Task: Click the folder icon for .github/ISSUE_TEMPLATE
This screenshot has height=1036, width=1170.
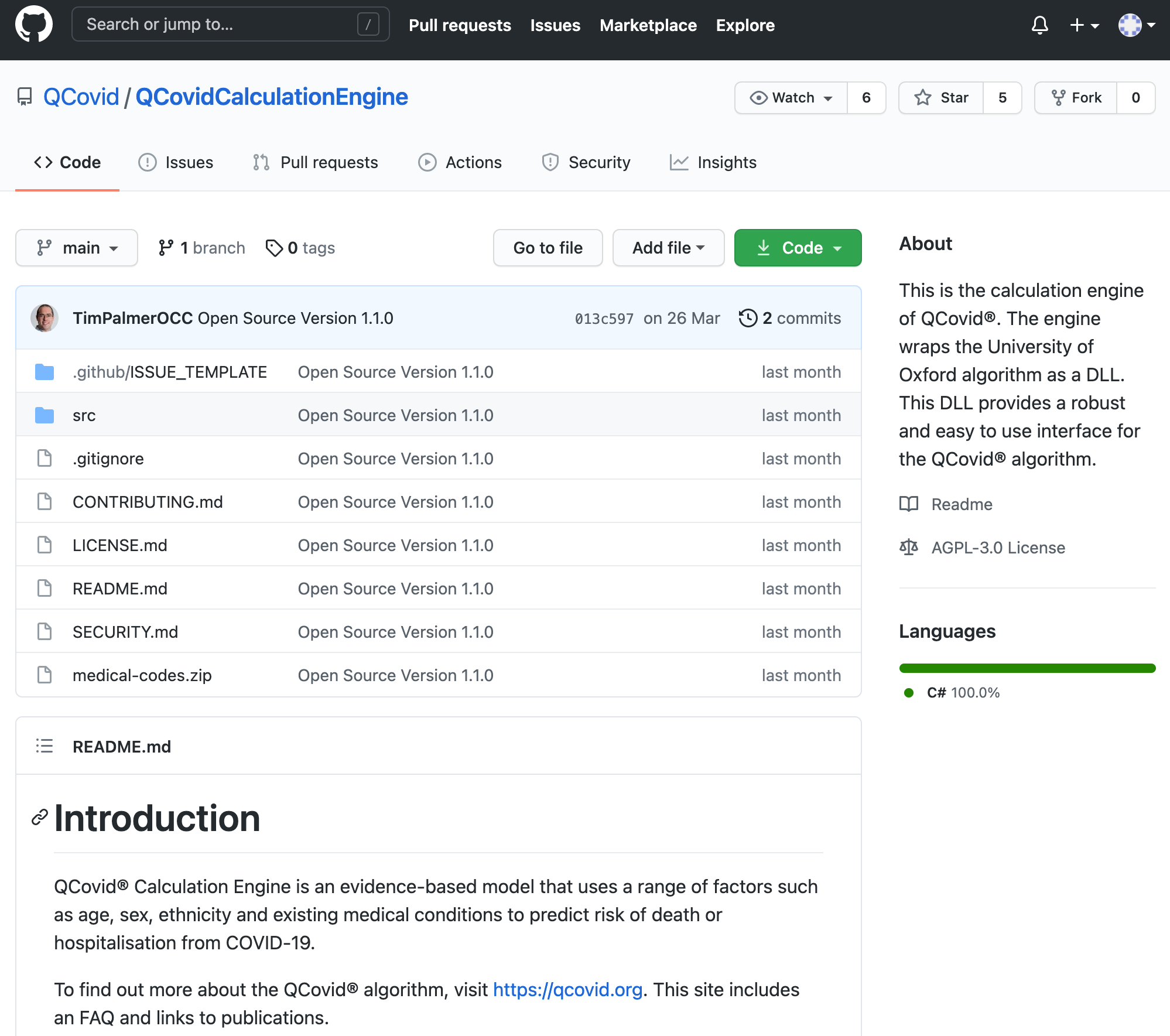Action: [x=45, y=372]
